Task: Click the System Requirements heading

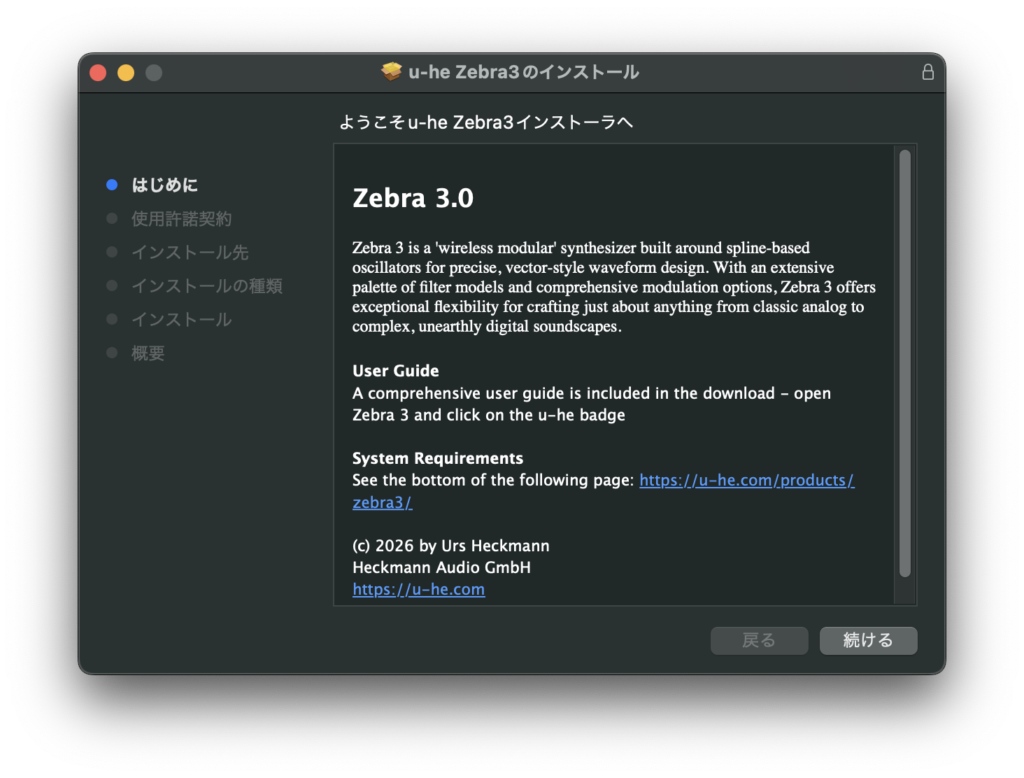Action: click(x=437, y=458)
